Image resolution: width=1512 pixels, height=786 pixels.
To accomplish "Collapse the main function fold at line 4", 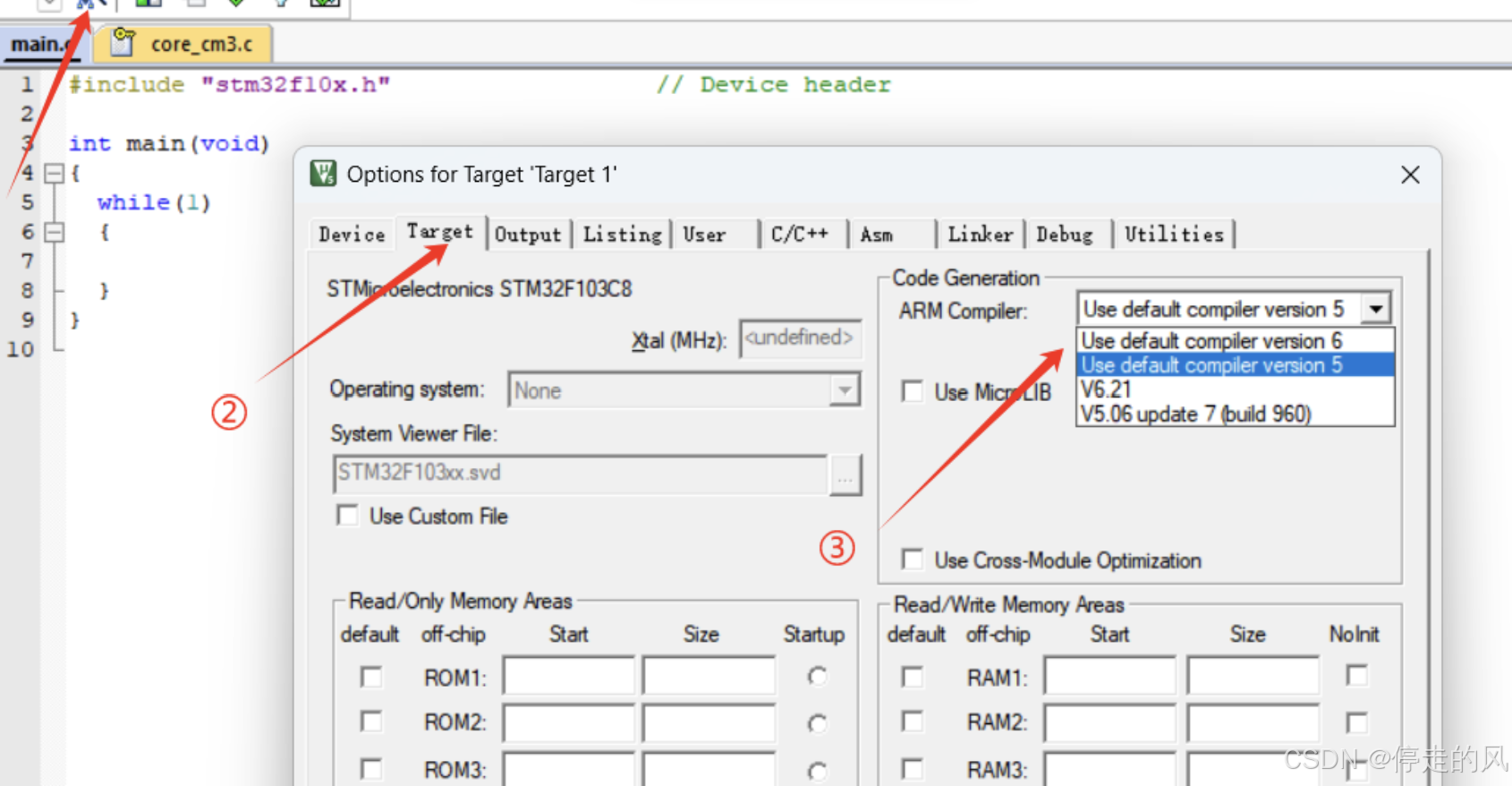I will (x=55, y=174).
